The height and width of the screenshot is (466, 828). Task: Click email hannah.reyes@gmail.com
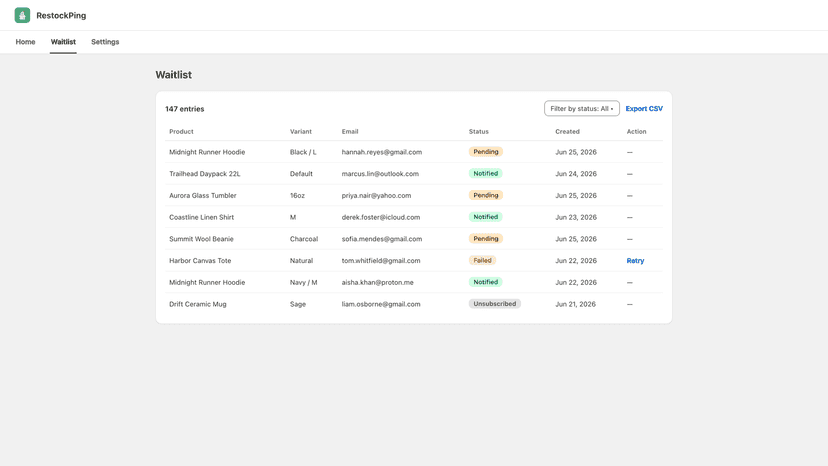tap(382, 152)
